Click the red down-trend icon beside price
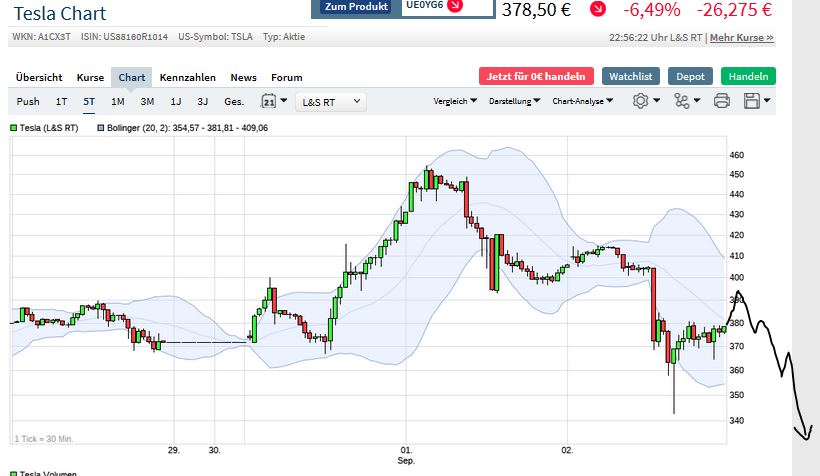The image size is (820, 476). tap(598, 9)
